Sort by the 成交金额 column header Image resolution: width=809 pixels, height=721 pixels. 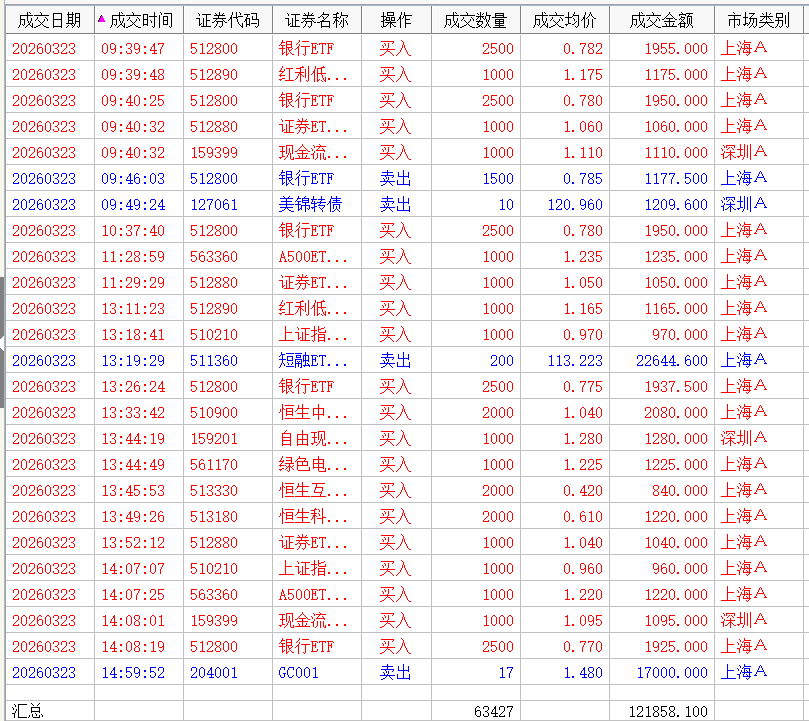click(661, 20)
